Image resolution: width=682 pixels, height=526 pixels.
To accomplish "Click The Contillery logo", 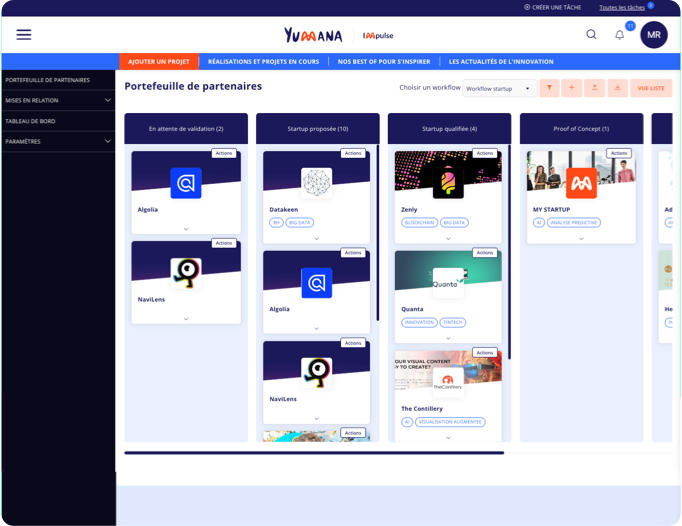I will pyautogui.click(x=448, y=382).
